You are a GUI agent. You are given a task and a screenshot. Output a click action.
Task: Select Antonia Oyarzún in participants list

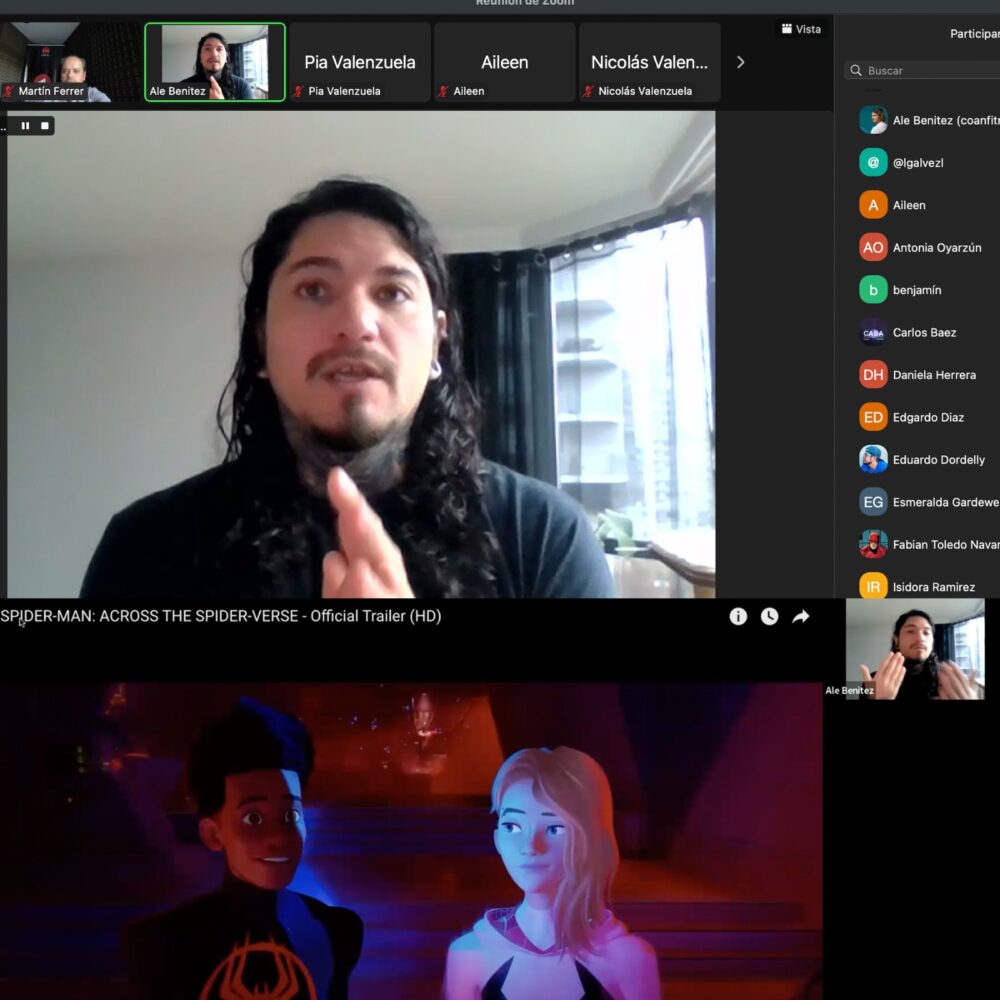click(x=937, y=247)
